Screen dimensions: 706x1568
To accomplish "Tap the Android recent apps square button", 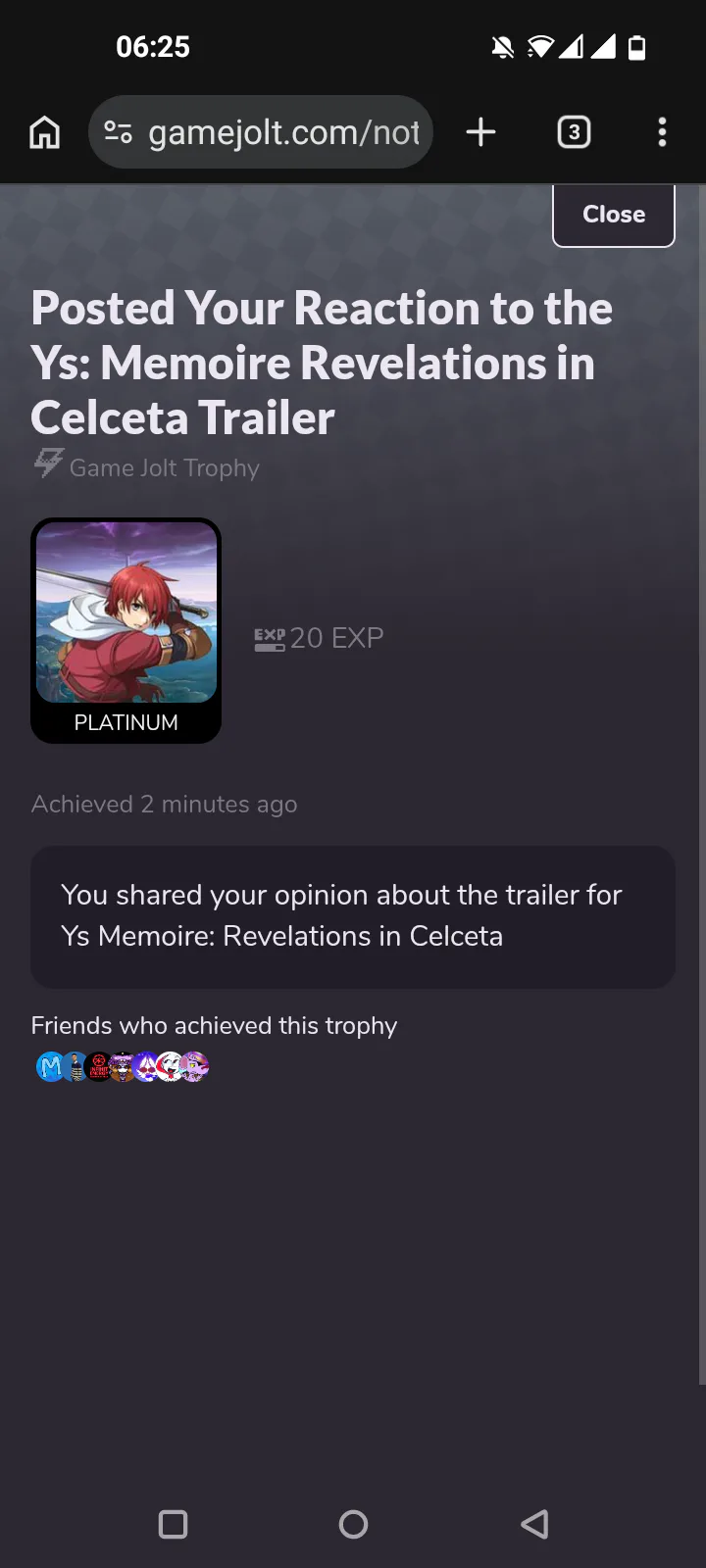I will pyautogui.click(x=173, y=1524).
